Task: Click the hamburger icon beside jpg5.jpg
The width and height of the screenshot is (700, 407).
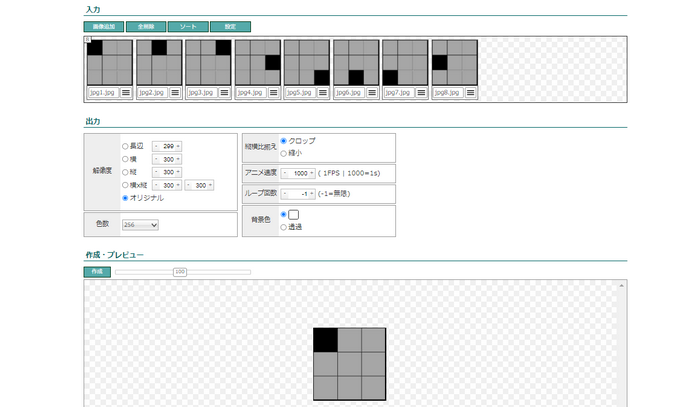Action: [x=323, y=92]
